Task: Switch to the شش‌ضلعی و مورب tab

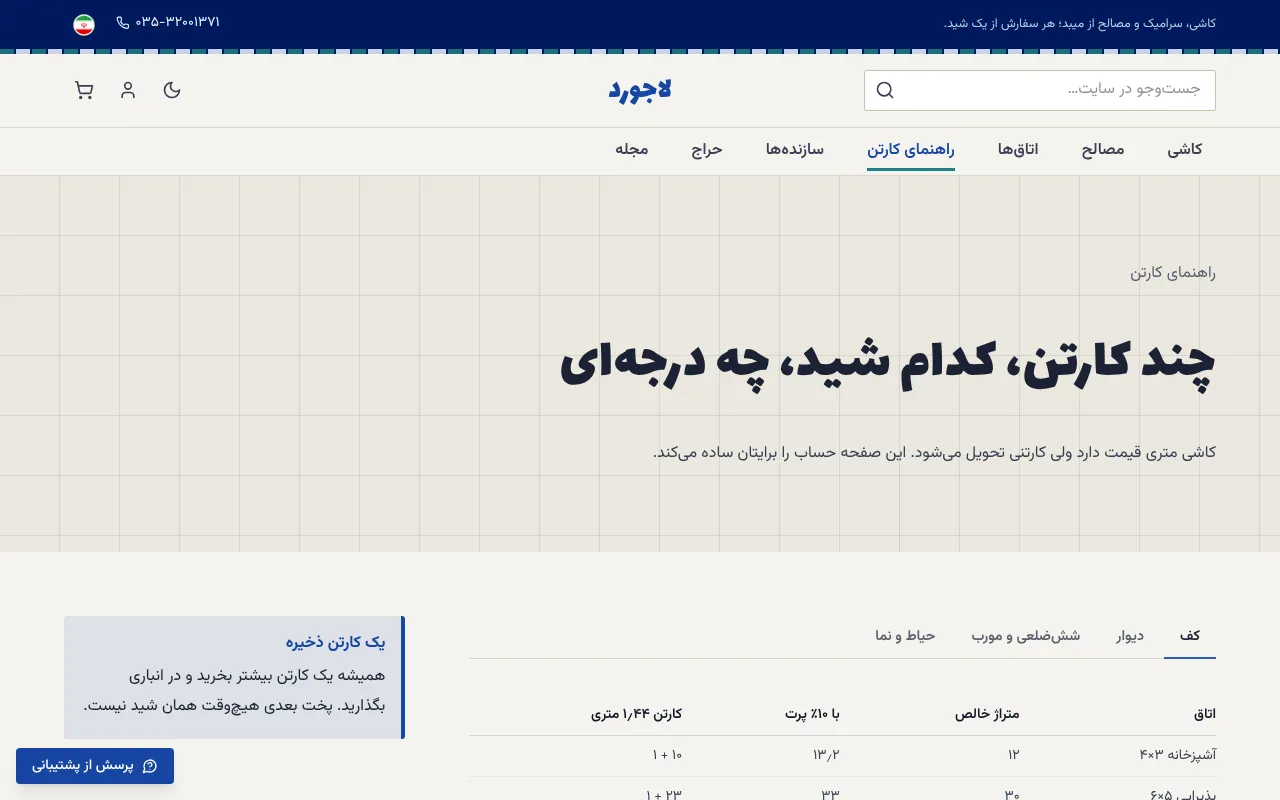Action: 1026,636
